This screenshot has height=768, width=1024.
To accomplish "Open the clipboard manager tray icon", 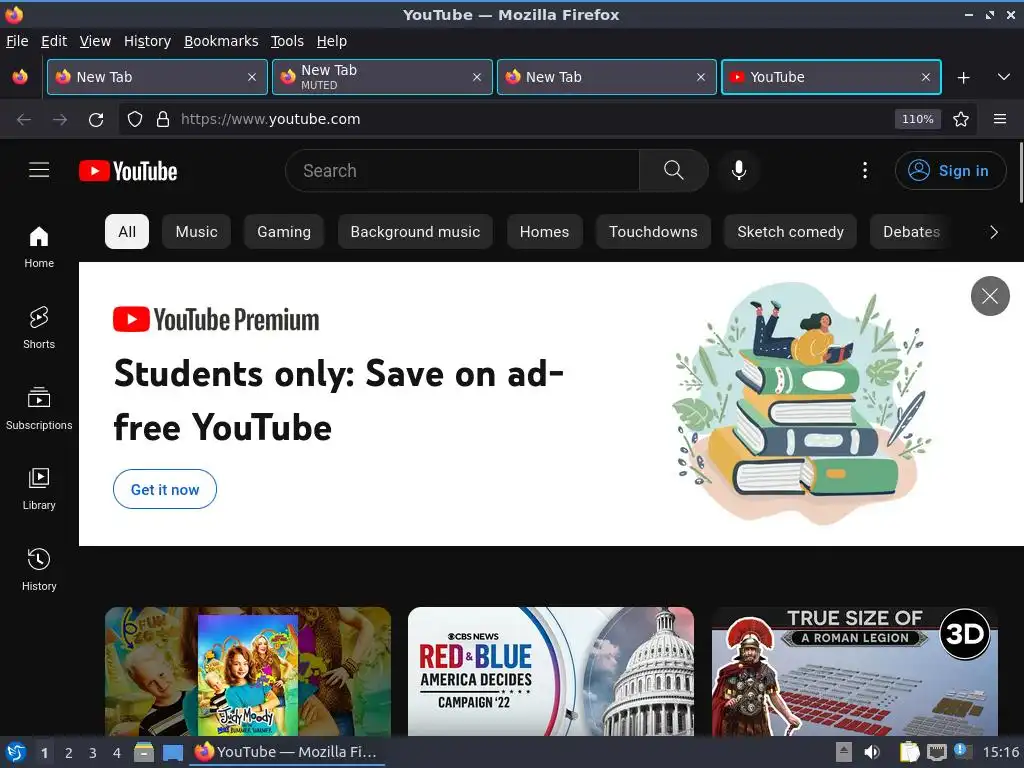I will pyautogui.click(x=909, y=752).
